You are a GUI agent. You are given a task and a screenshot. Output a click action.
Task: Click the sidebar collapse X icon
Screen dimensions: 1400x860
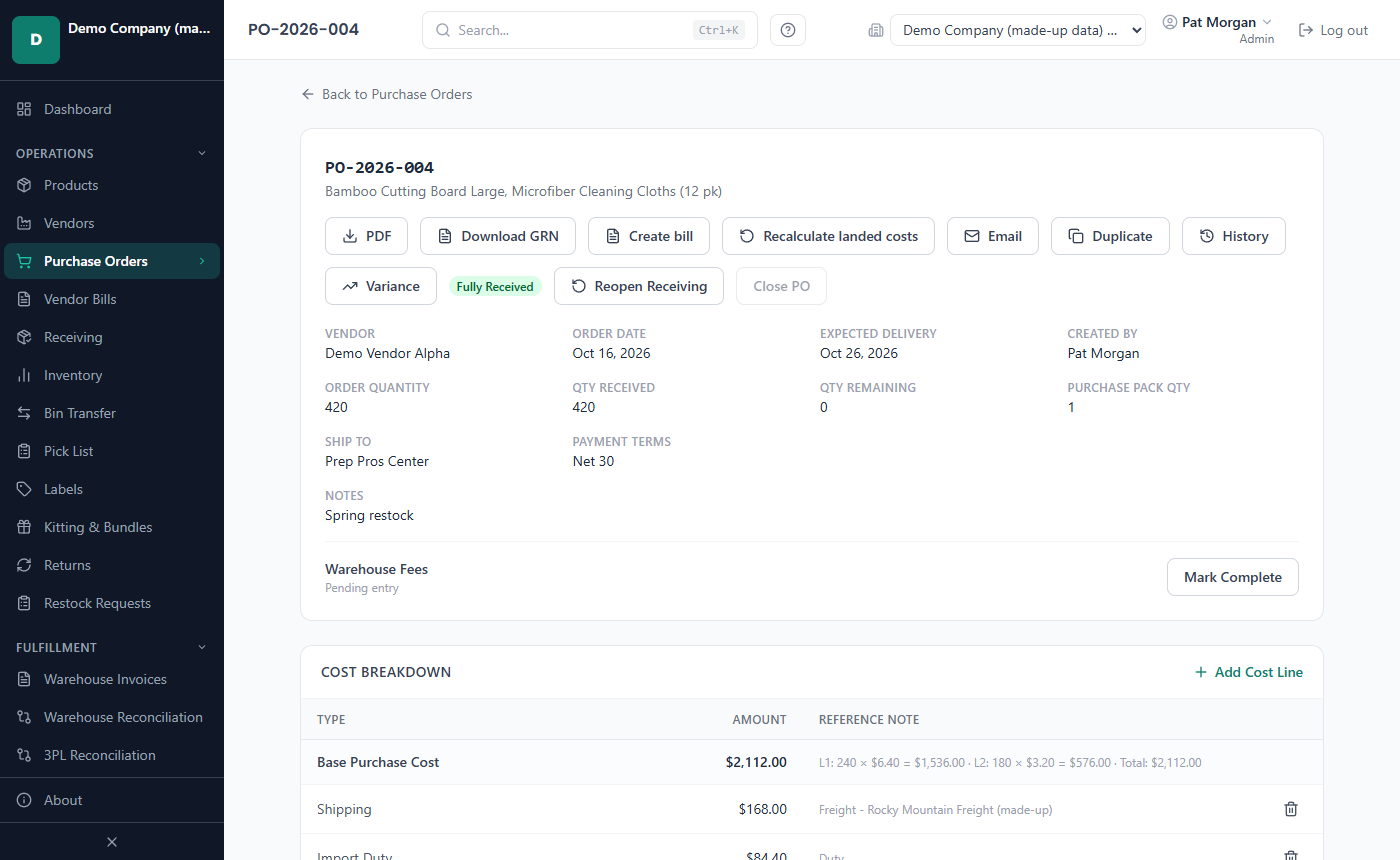point(112,842)
